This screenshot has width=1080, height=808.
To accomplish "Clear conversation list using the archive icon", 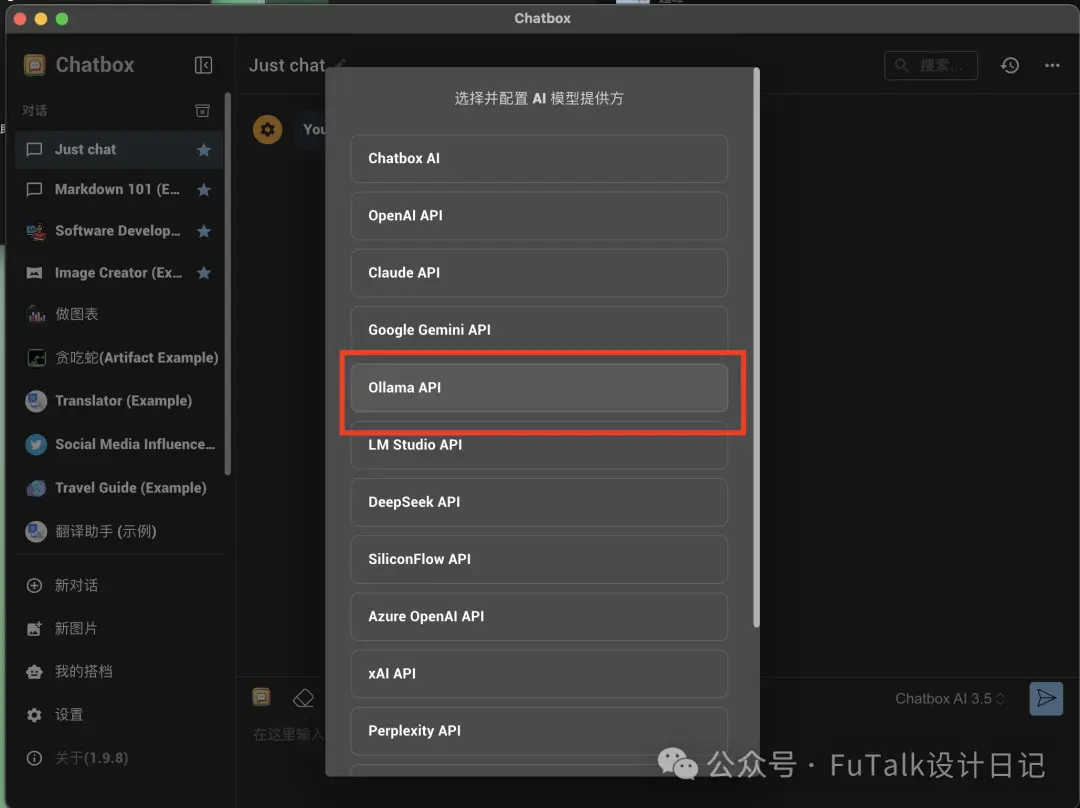I will tap(202, 111).
